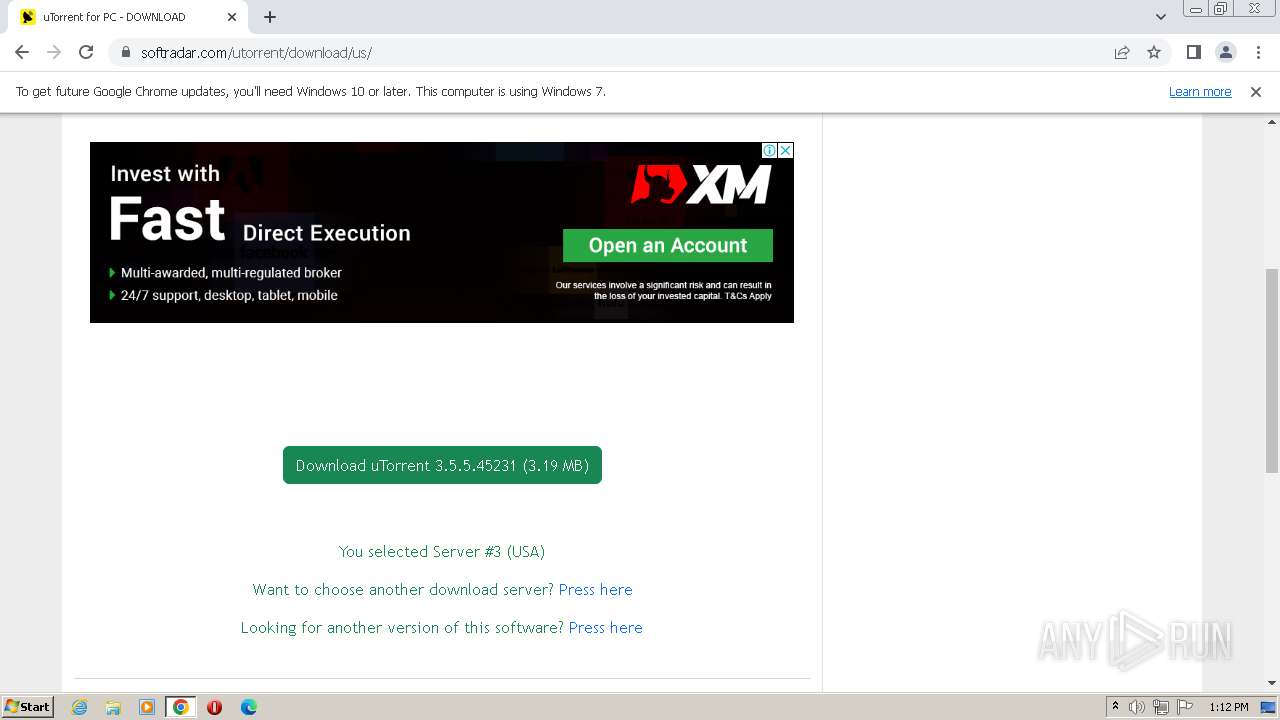Viewport: 1280px width, 720px height.
Task: Show hidden system tray icons arrow
Action: click(x=1115, y=707)
